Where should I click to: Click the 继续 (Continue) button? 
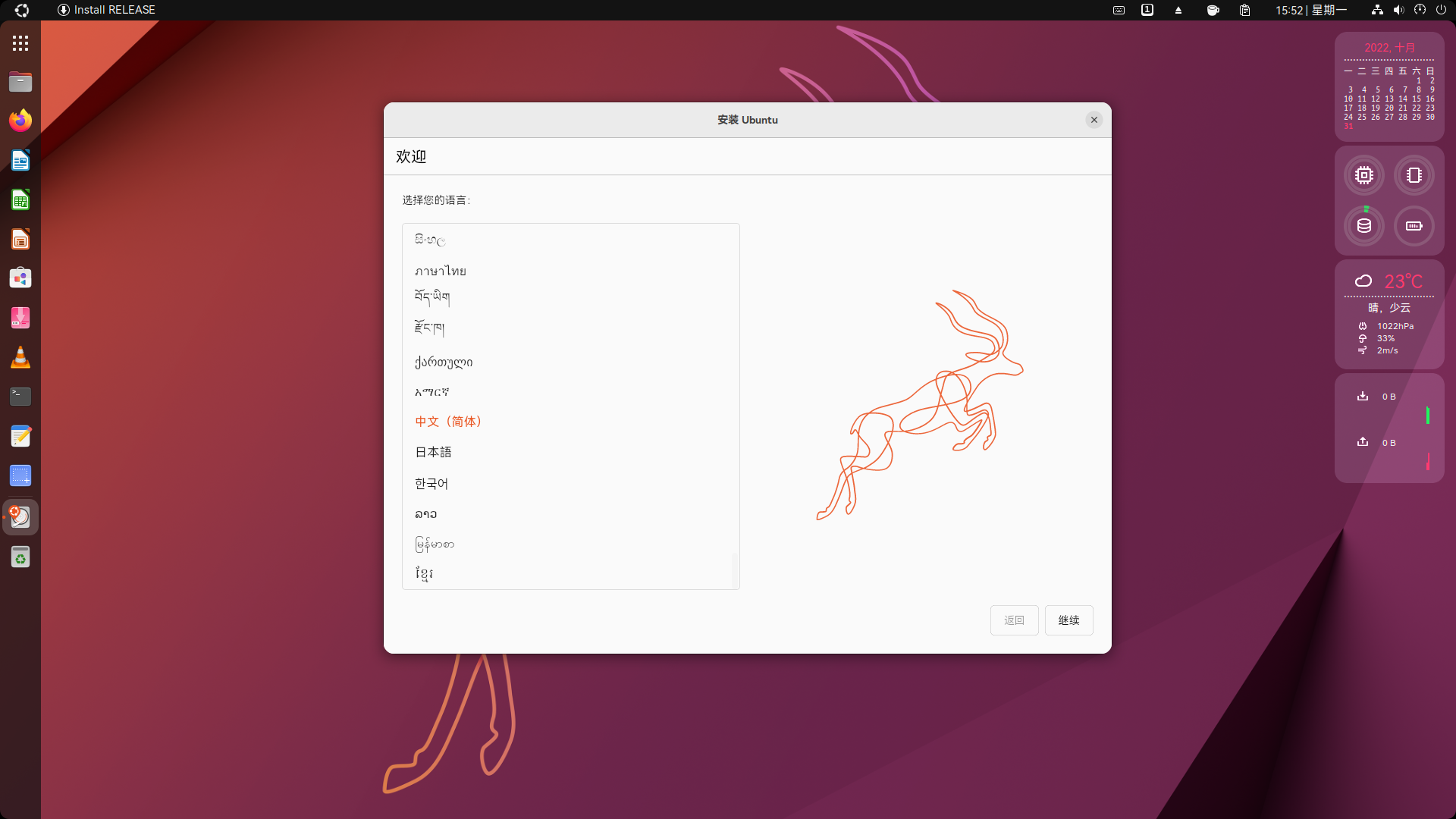click(x=1068, y=620)
